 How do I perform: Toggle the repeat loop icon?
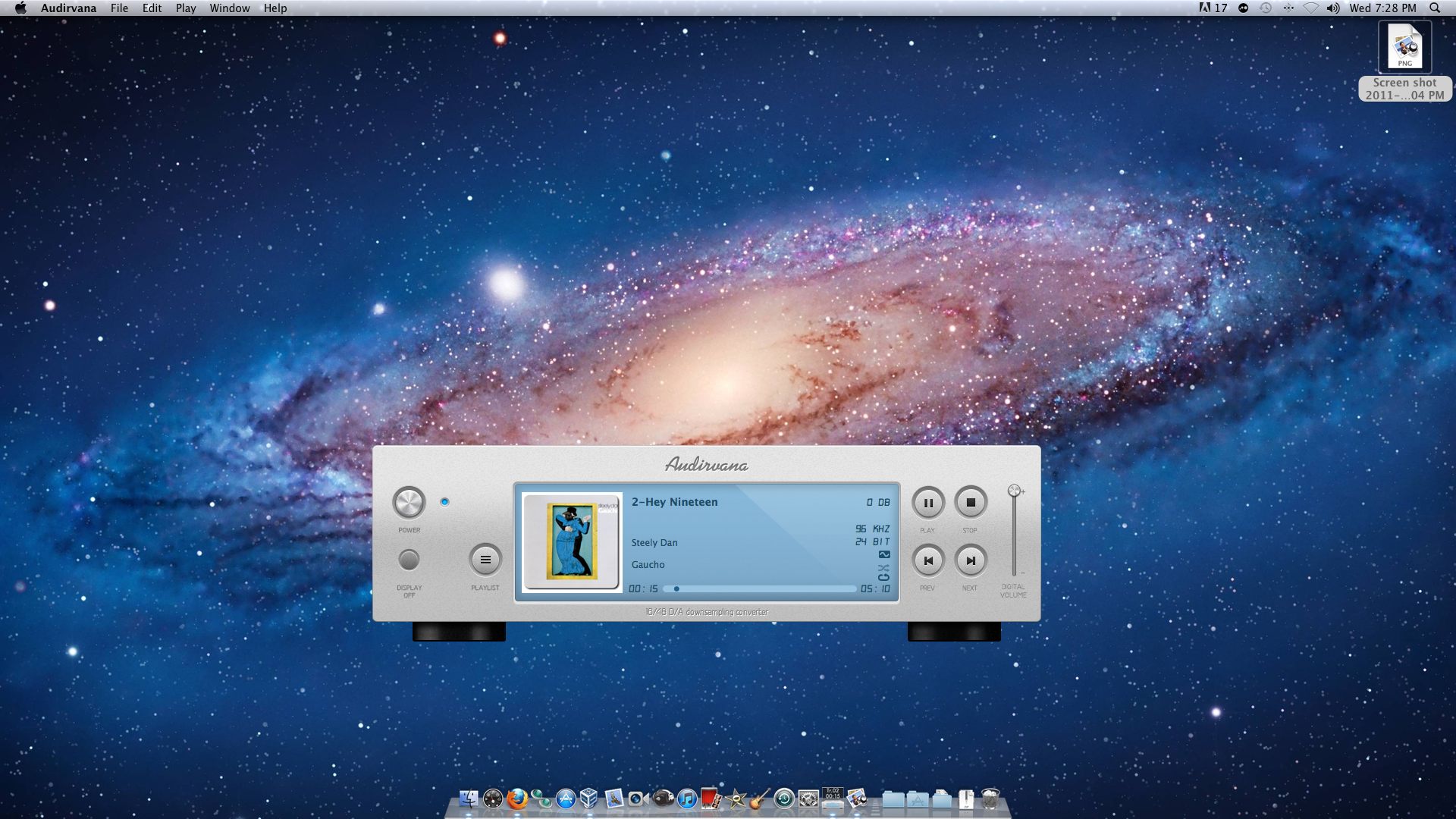pos(883,577)
